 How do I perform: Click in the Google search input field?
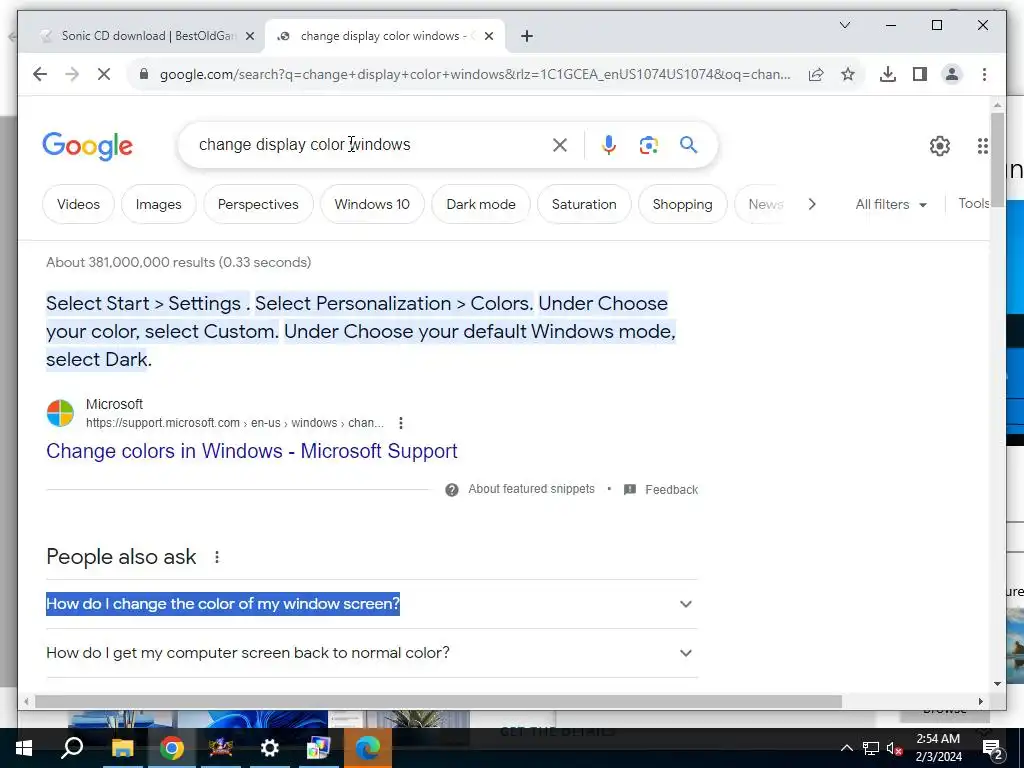369,144
